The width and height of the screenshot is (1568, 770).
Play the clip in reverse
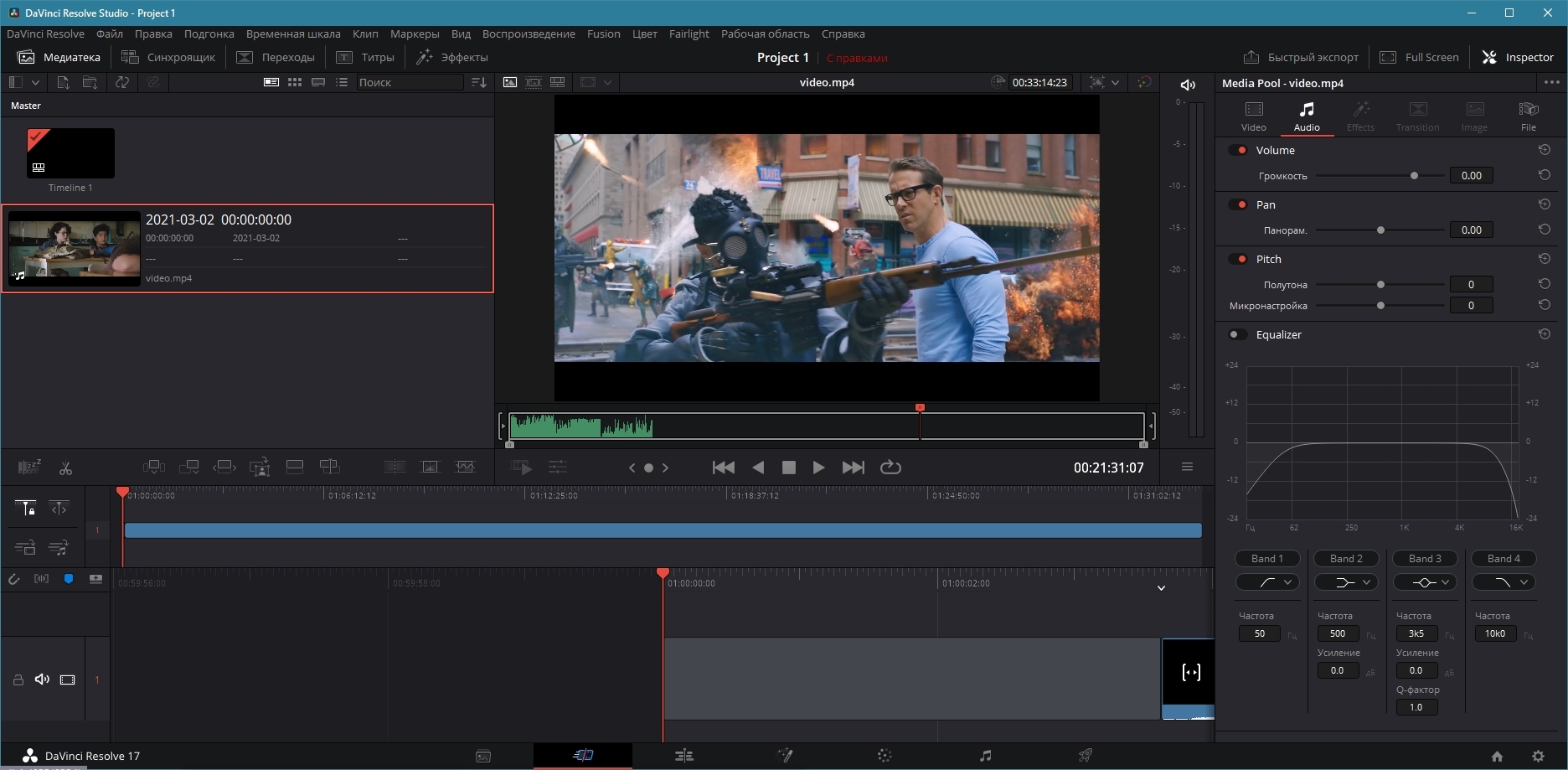758,468
